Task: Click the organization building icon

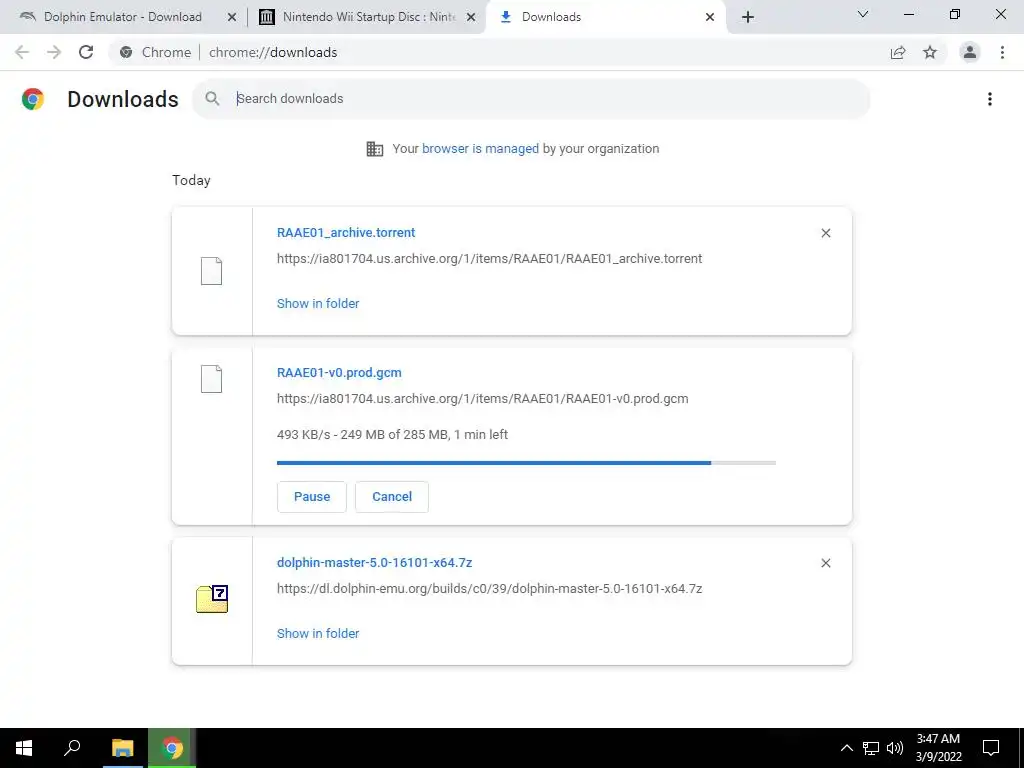Action: click(375, 149)
